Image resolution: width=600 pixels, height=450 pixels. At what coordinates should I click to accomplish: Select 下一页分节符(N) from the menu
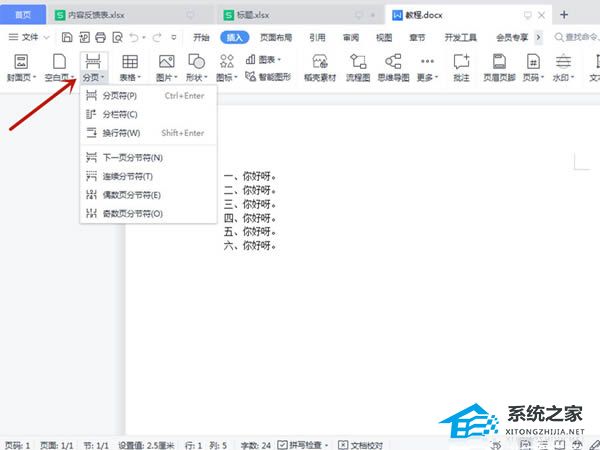[148, 157]
